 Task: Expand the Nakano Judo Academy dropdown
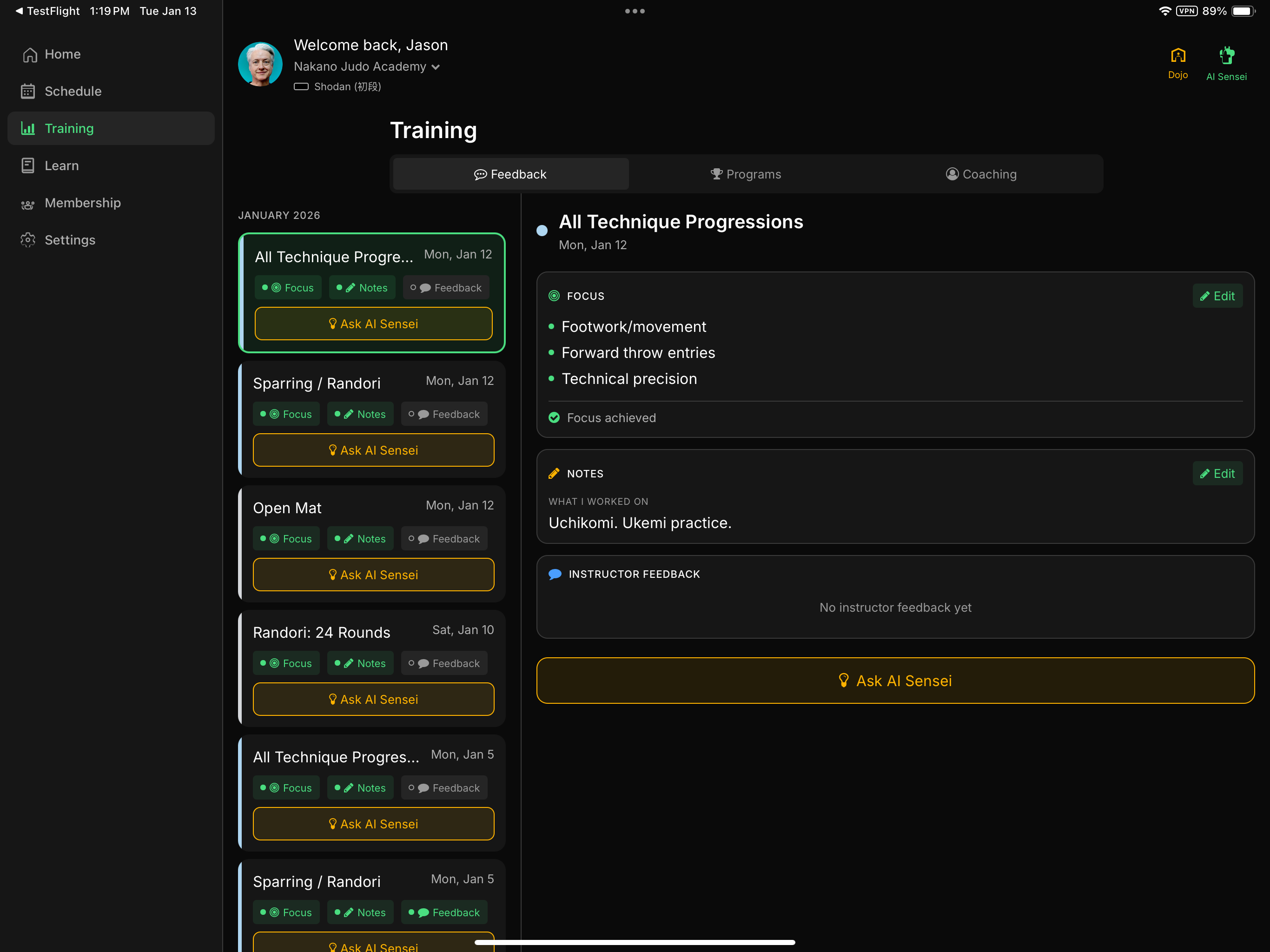(367, 66)
